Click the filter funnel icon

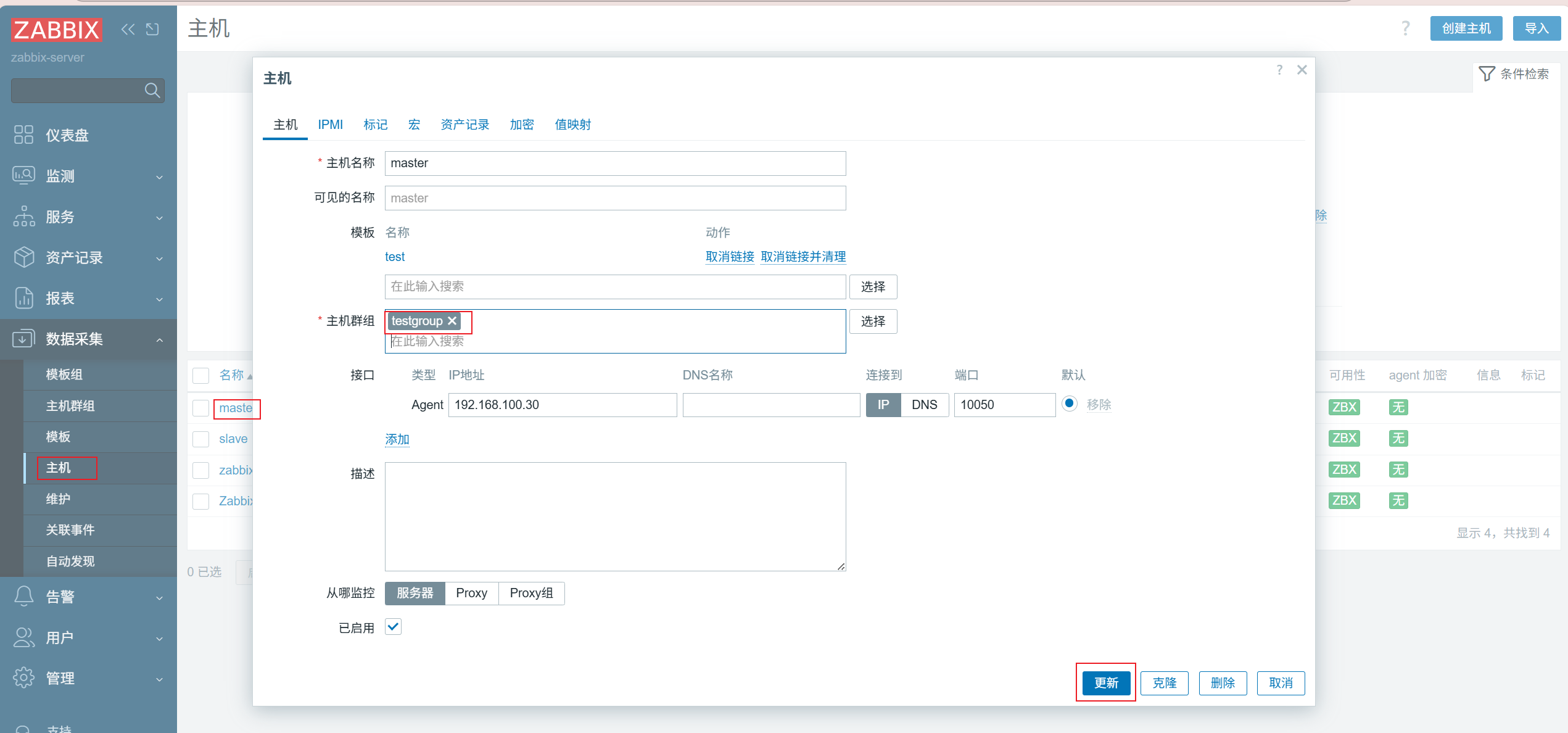point(1487,74)
